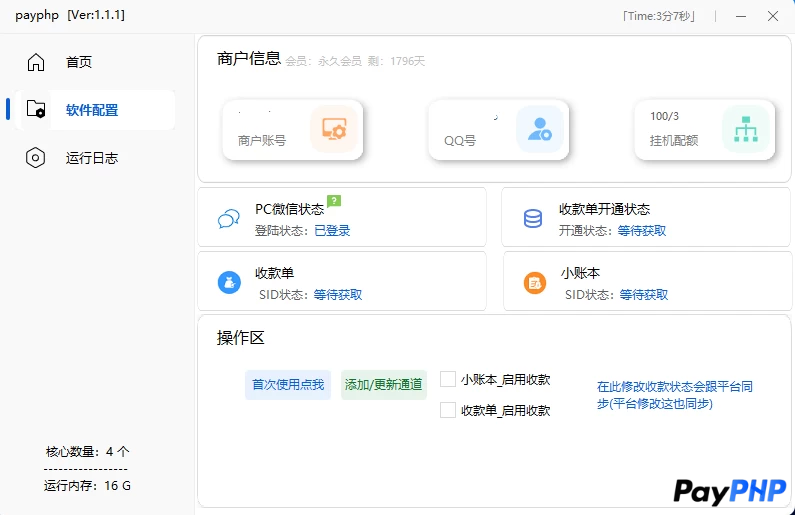795x515 pixels.
Task: Click the blue money bag 收款单 icon
Action: [229, 282]
